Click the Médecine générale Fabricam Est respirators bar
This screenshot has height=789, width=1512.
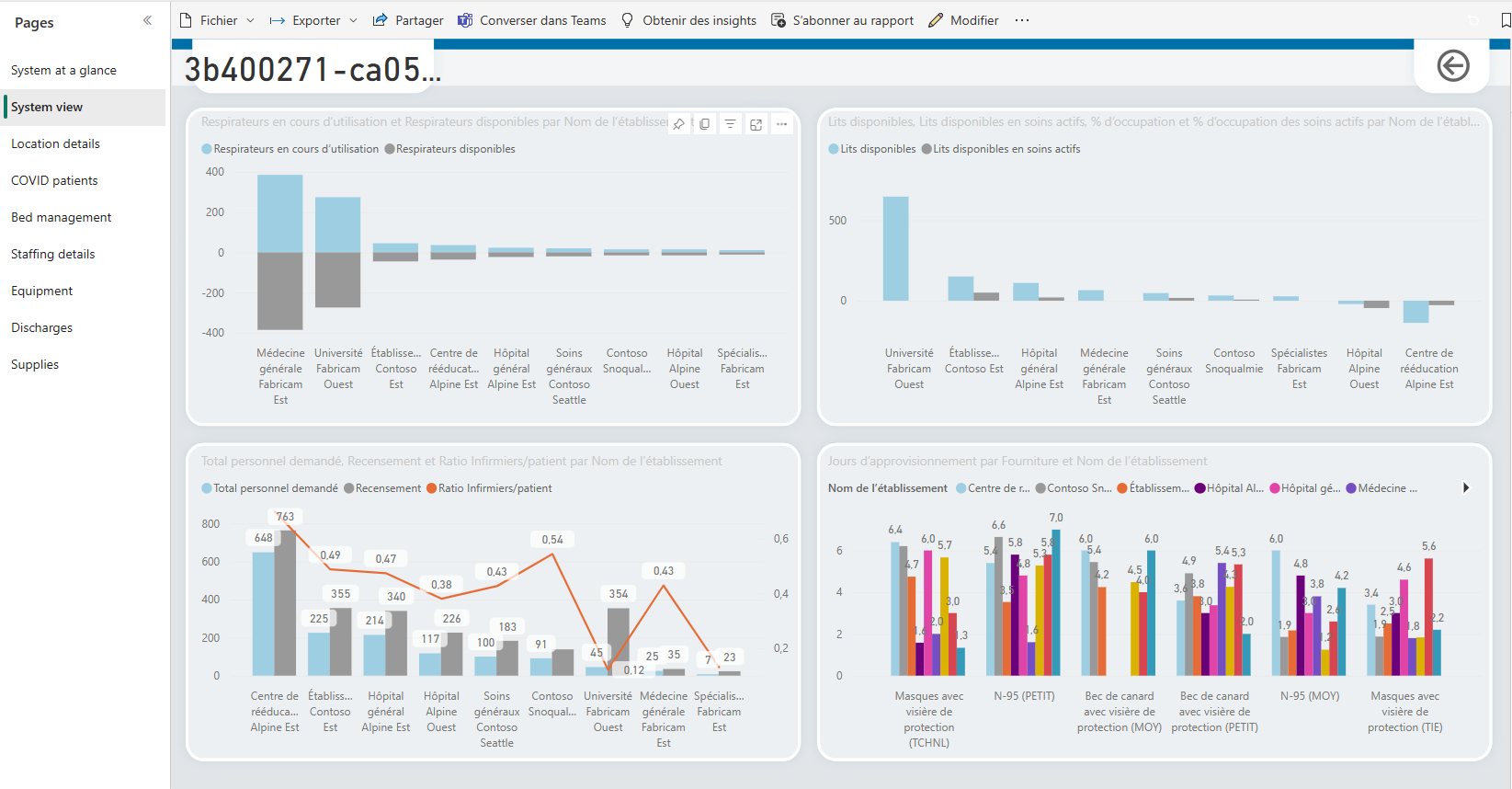280,213
